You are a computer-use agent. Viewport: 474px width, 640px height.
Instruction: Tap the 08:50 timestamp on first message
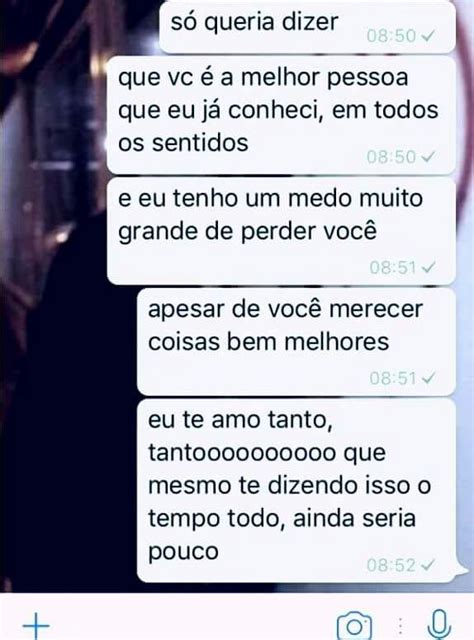pyautogui.click(x=391, y=36)
